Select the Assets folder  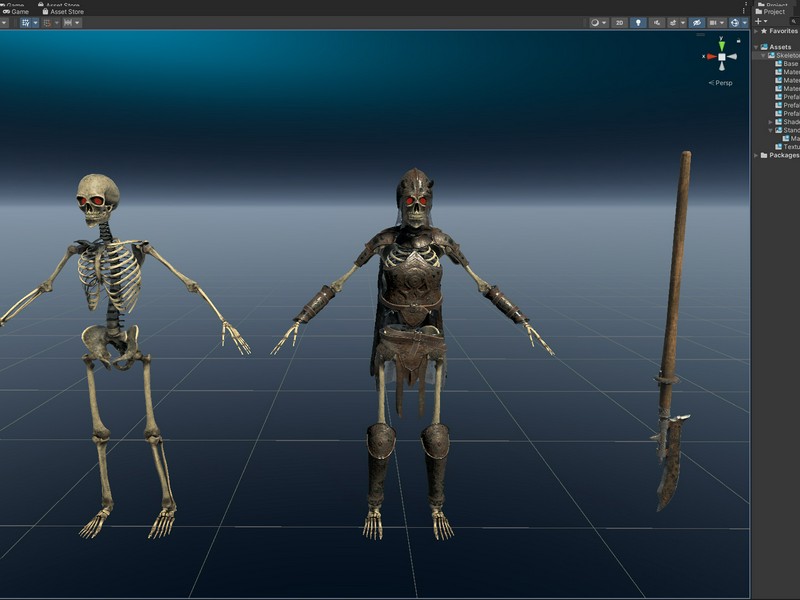776,47
